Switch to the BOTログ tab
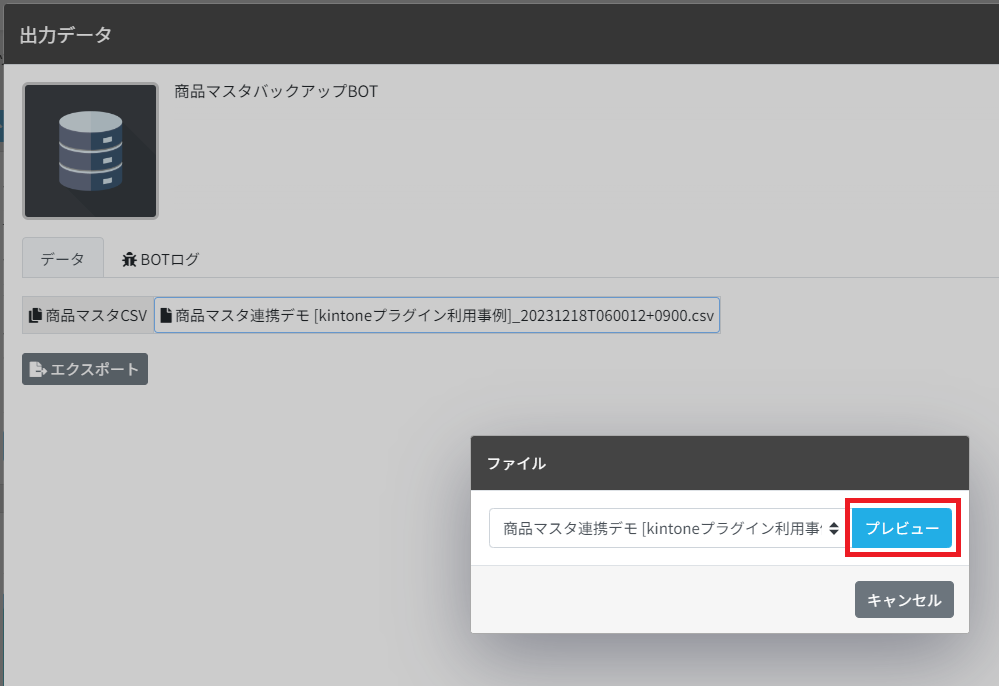The height and width of the screenshot is (686, 999). [x=161, y=259]
